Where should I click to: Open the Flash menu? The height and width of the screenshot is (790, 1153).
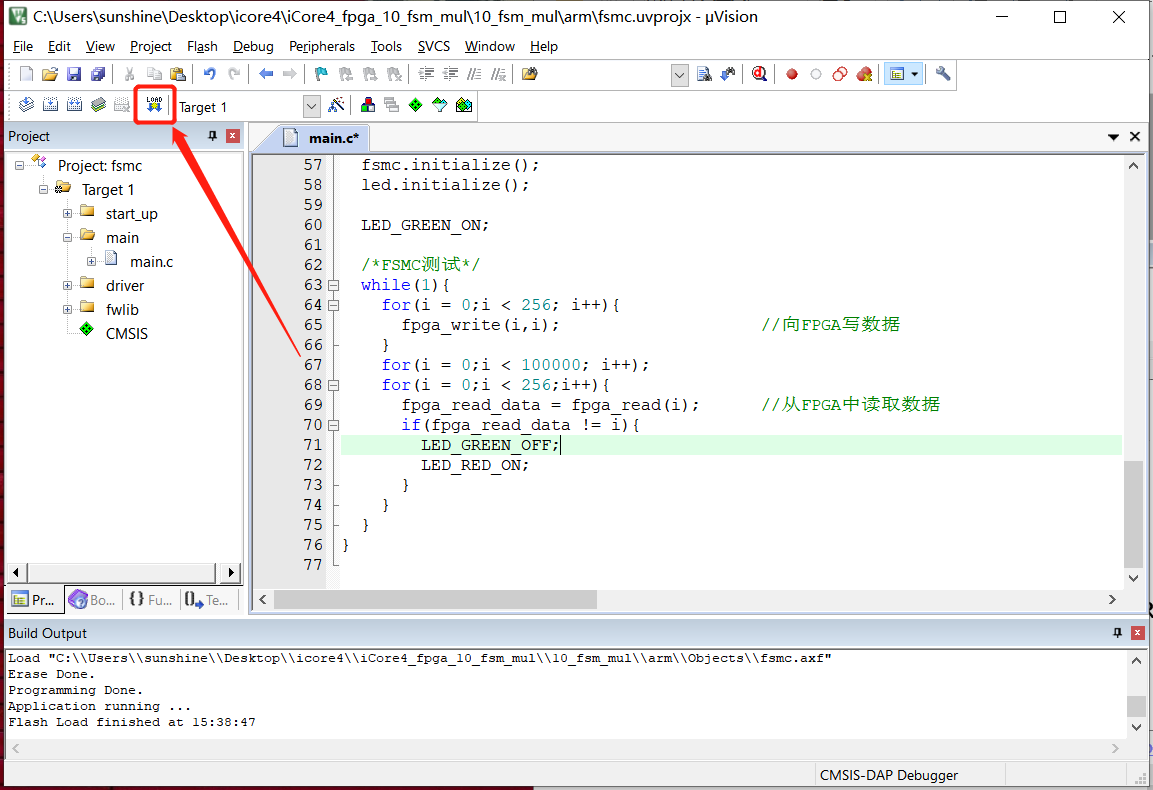point(202,46)
